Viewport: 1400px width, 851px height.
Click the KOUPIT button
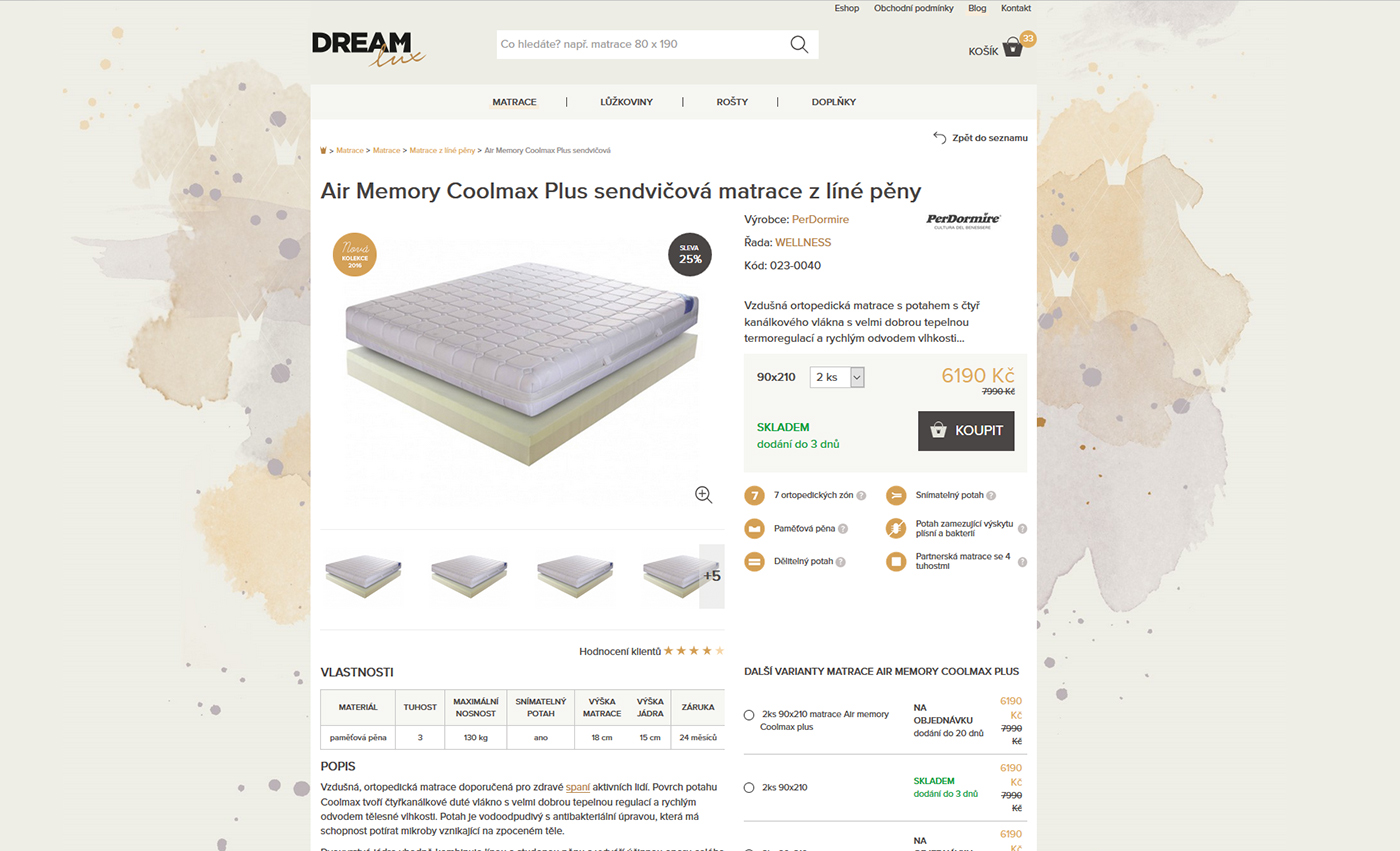click(966, 431)
